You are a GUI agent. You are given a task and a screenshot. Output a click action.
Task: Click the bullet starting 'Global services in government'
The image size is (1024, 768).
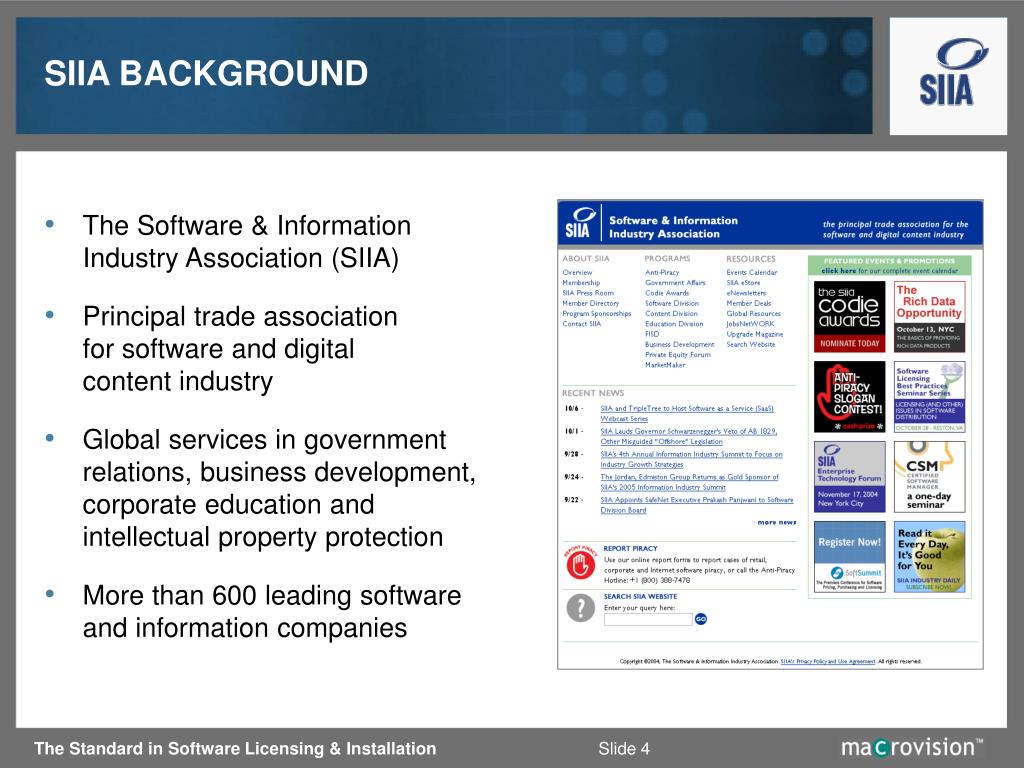tap(279, 488)
